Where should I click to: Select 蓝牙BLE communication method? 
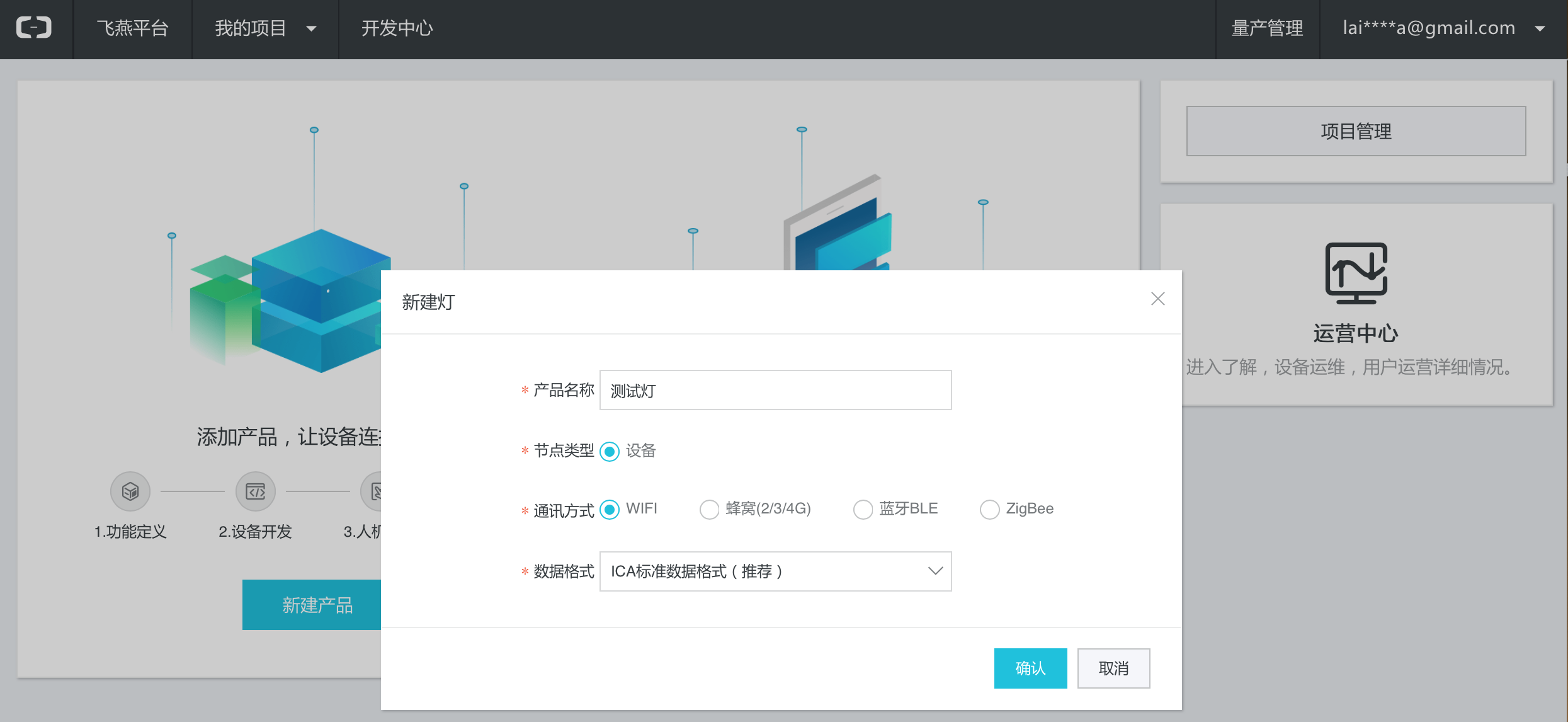(x=863, y=509)
